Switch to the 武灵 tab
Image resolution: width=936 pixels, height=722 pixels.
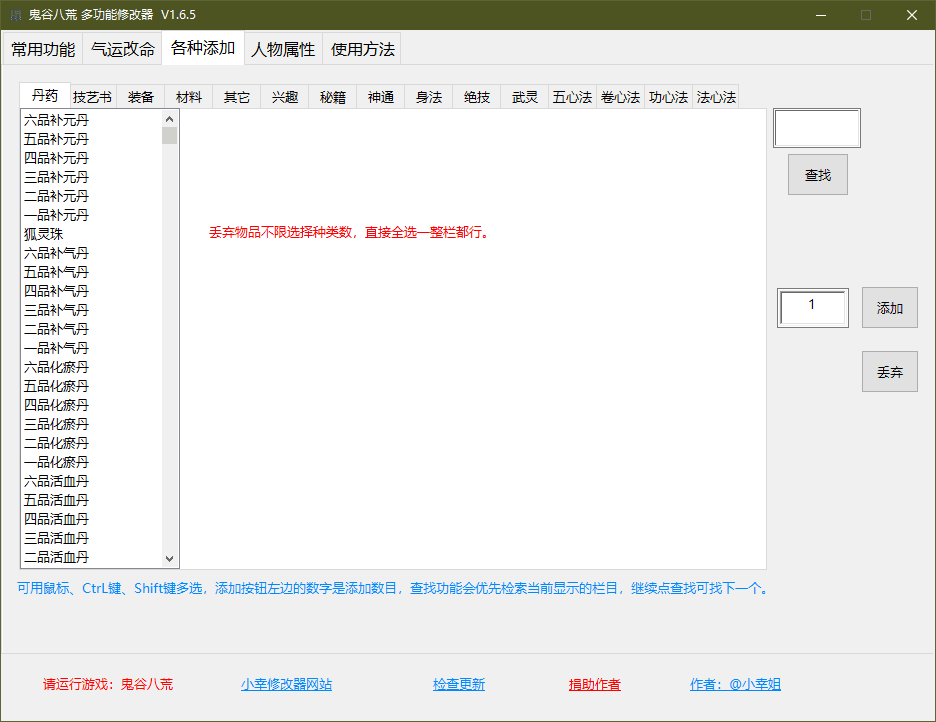coord(524,97)
